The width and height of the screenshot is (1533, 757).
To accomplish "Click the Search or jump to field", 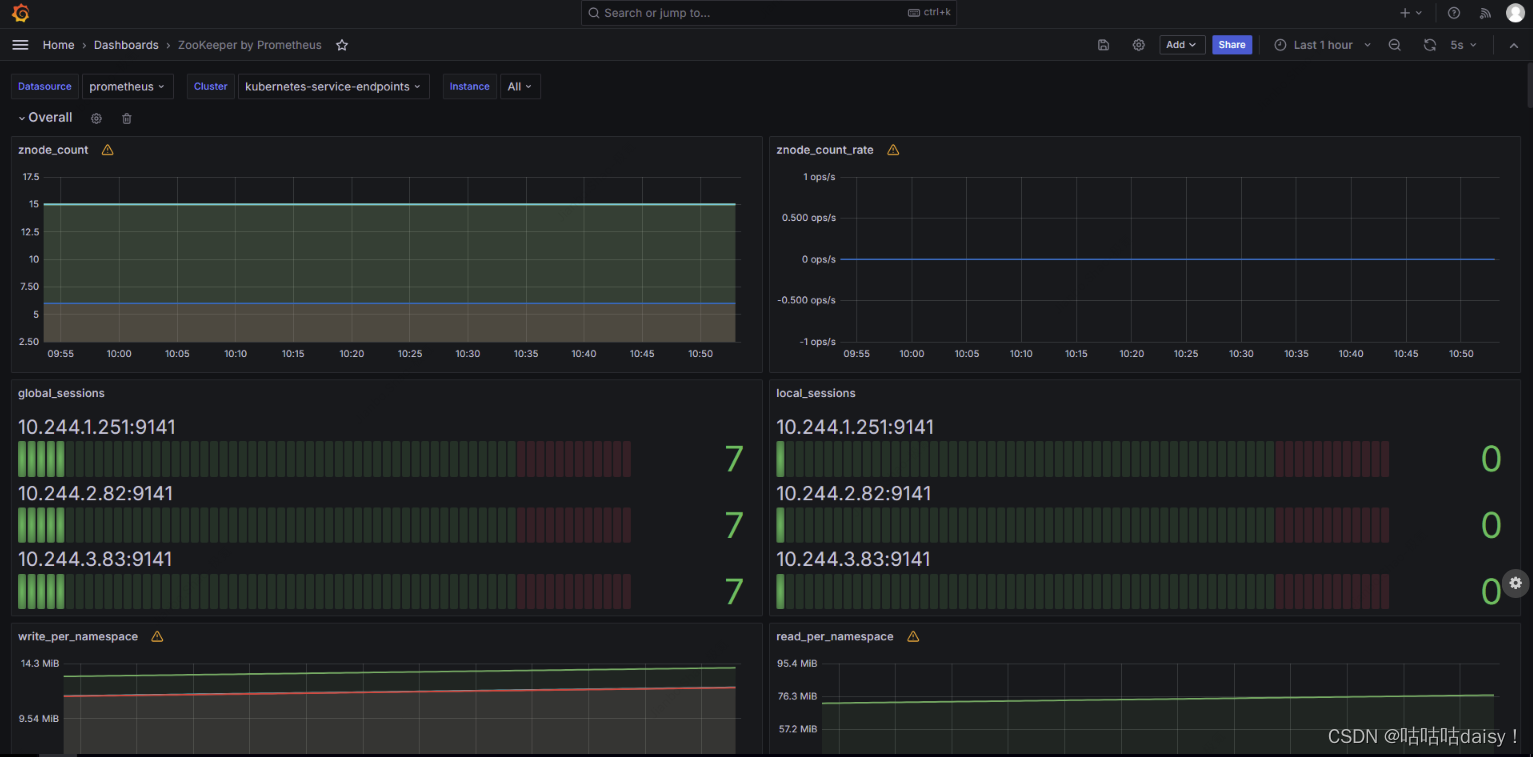I will coord(768,13).
